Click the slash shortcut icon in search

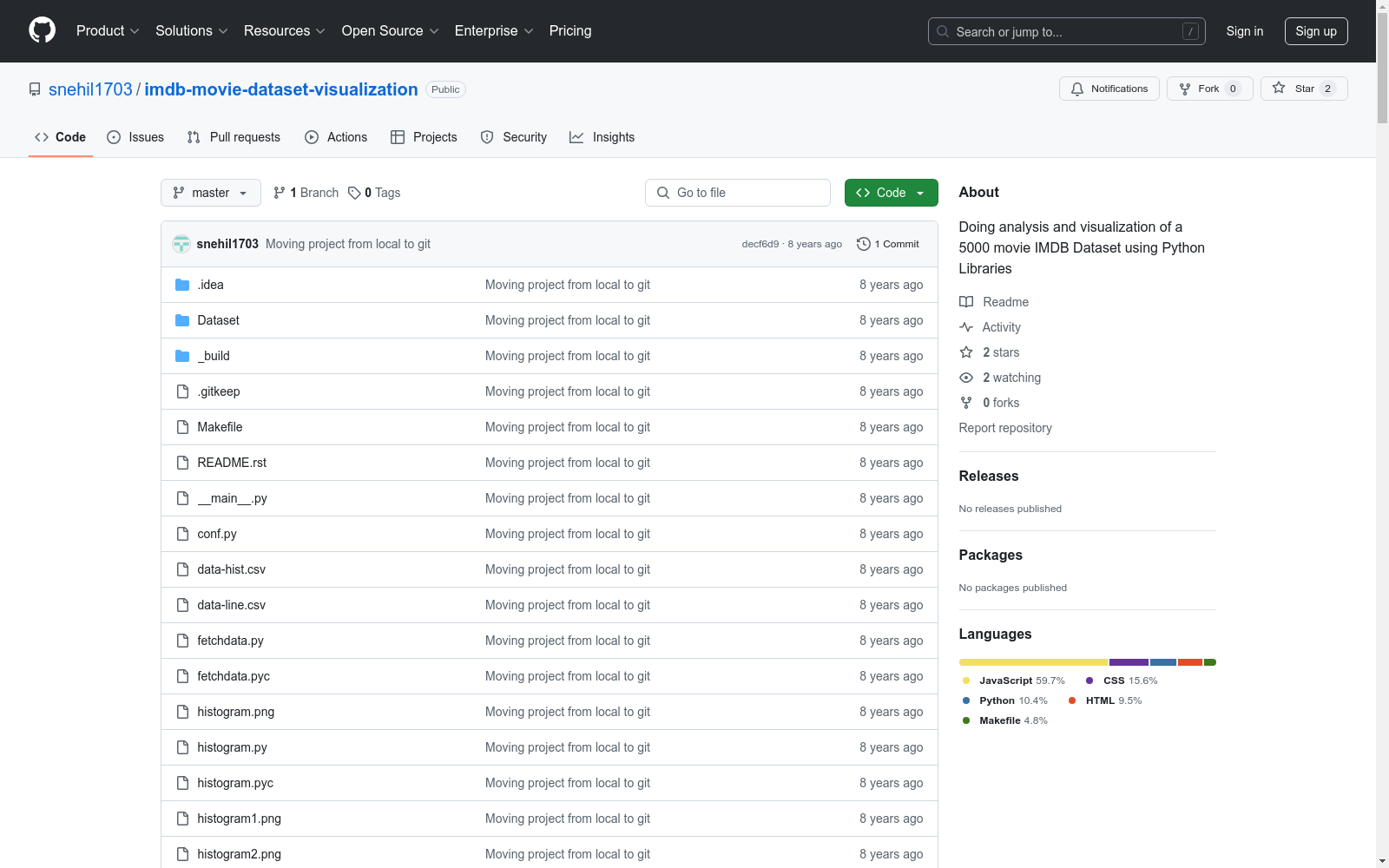[x=1190, y=31]
